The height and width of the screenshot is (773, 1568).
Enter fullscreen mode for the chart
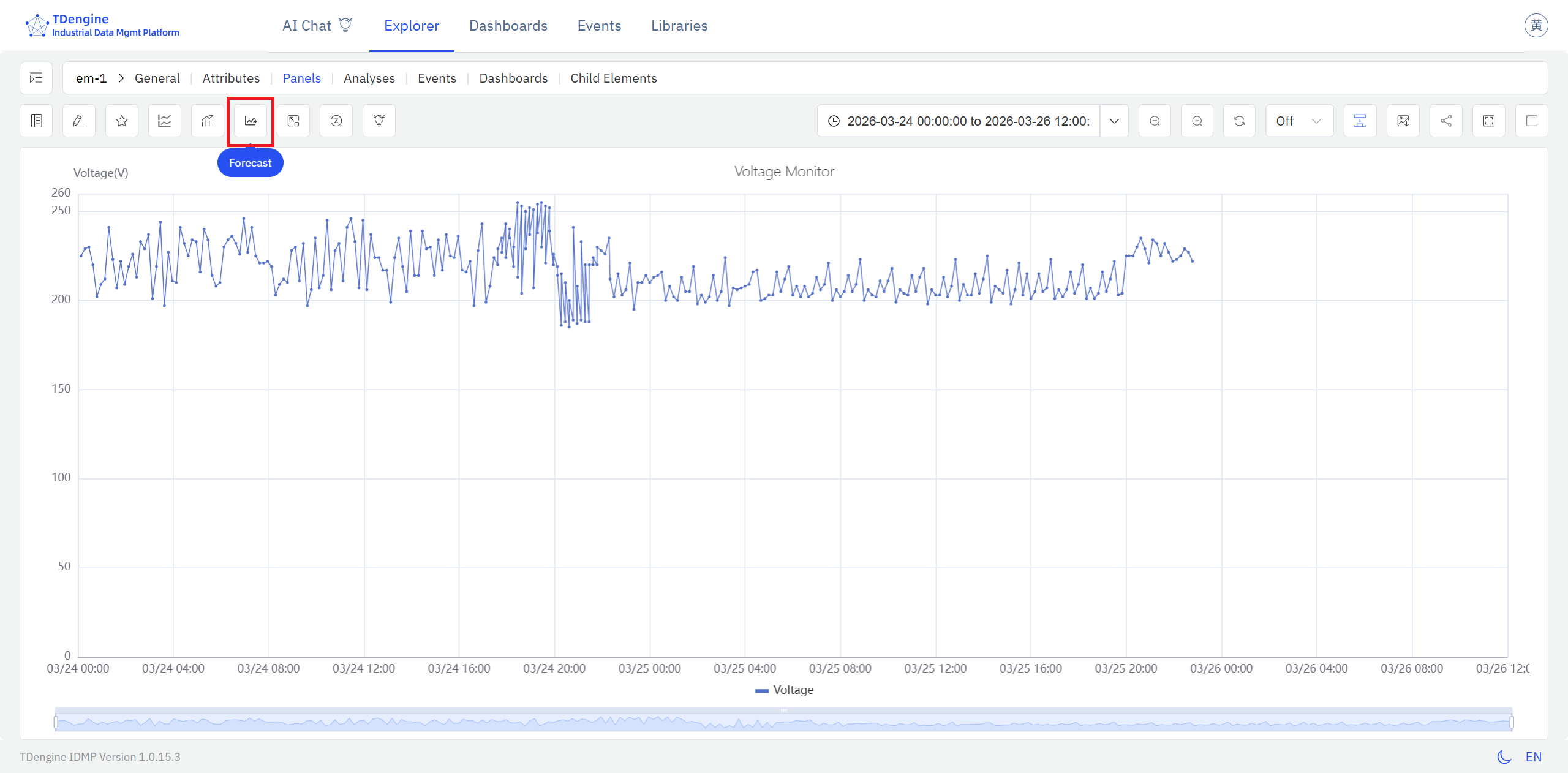click(x=1490, y=121)
